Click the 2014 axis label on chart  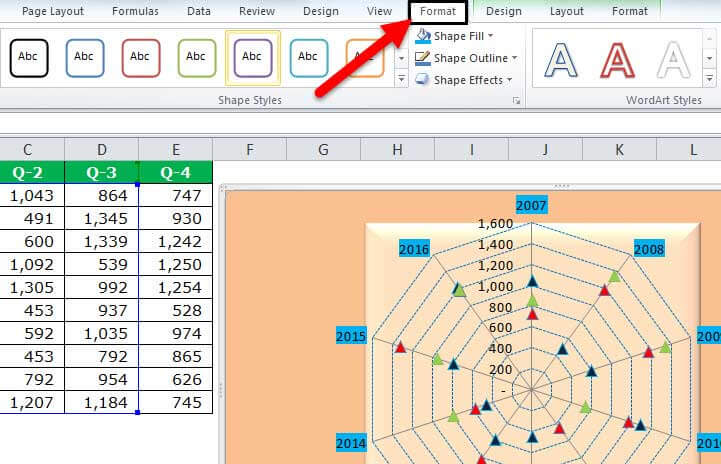coord(351,443)
